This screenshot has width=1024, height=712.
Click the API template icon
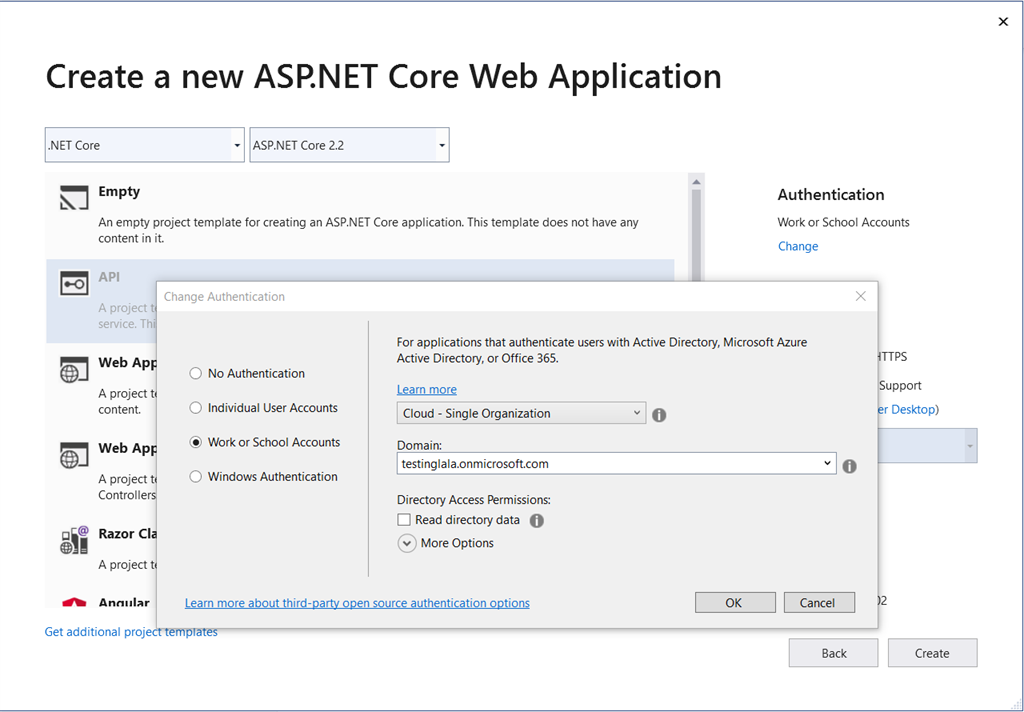(74, 283)
